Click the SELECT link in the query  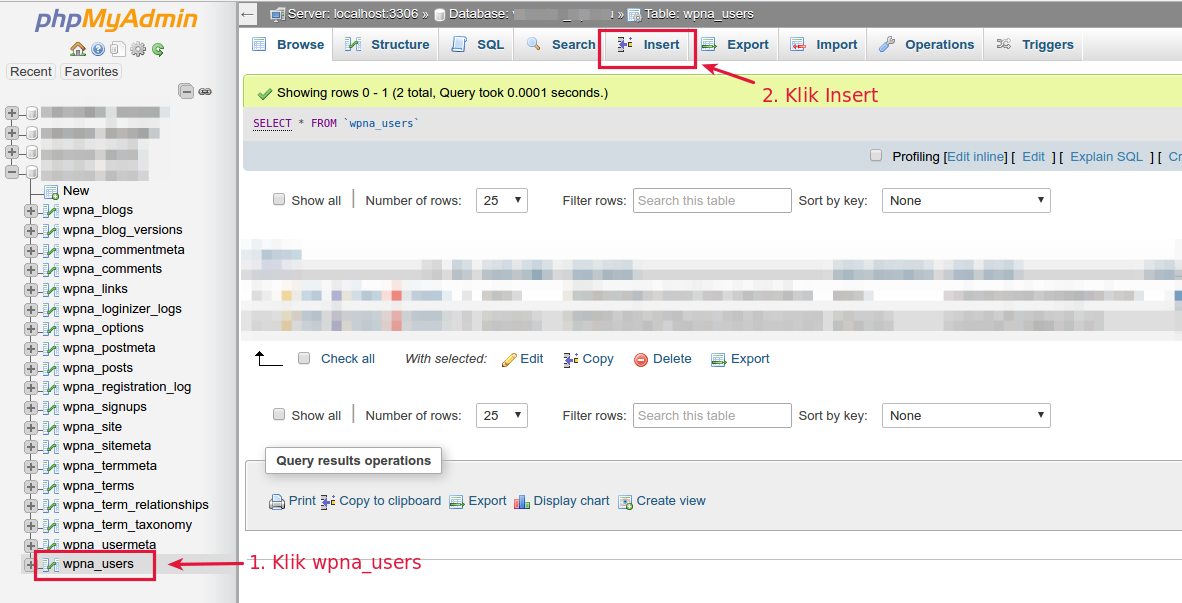[272, 122]
